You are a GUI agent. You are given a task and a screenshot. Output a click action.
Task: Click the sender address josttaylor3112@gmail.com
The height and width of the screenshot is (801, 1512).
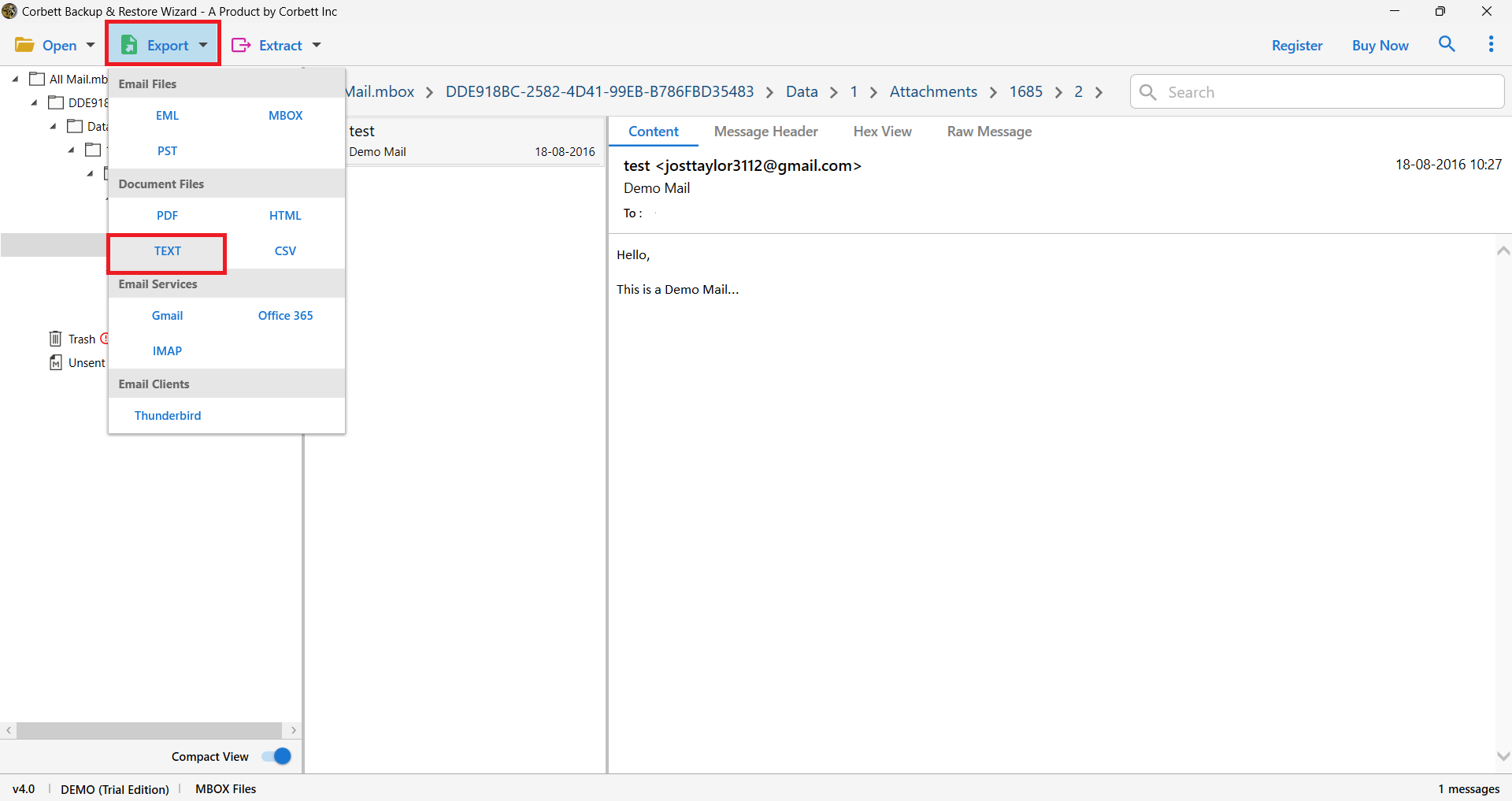(x=758, y=165)
